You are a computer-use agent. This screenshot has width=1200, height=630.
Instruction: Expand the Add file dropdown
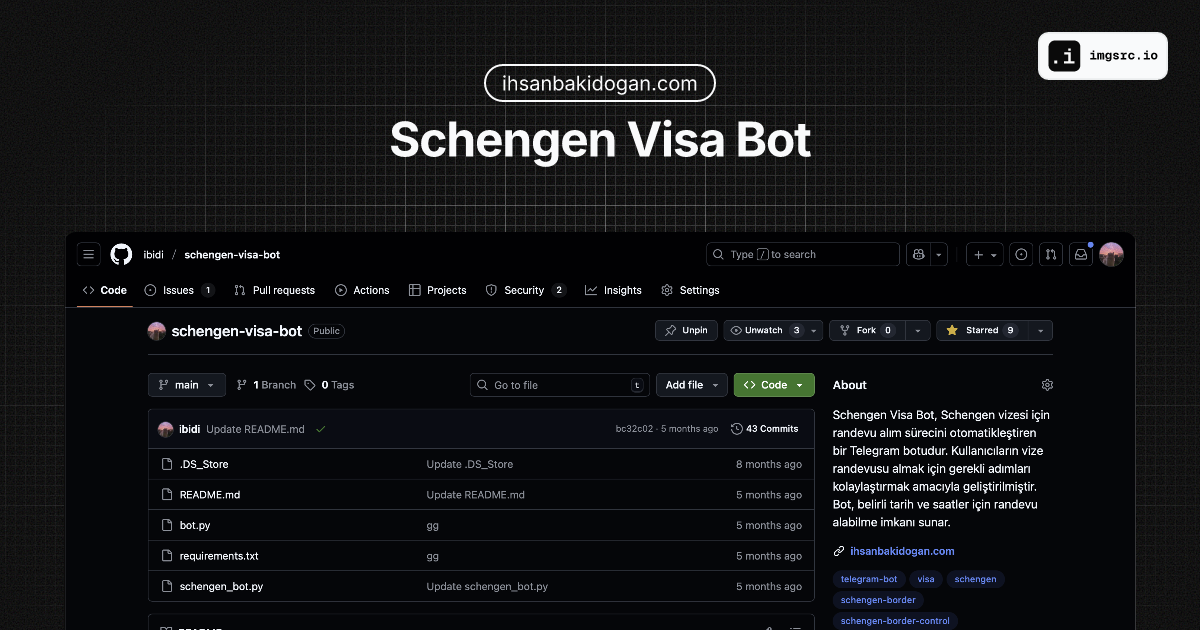point(691,385)
